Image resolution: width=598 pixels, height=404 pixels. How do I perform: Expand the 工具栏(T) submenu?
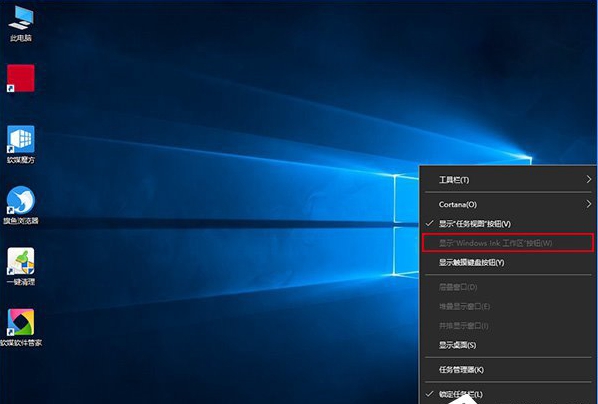tap(508, 180)
